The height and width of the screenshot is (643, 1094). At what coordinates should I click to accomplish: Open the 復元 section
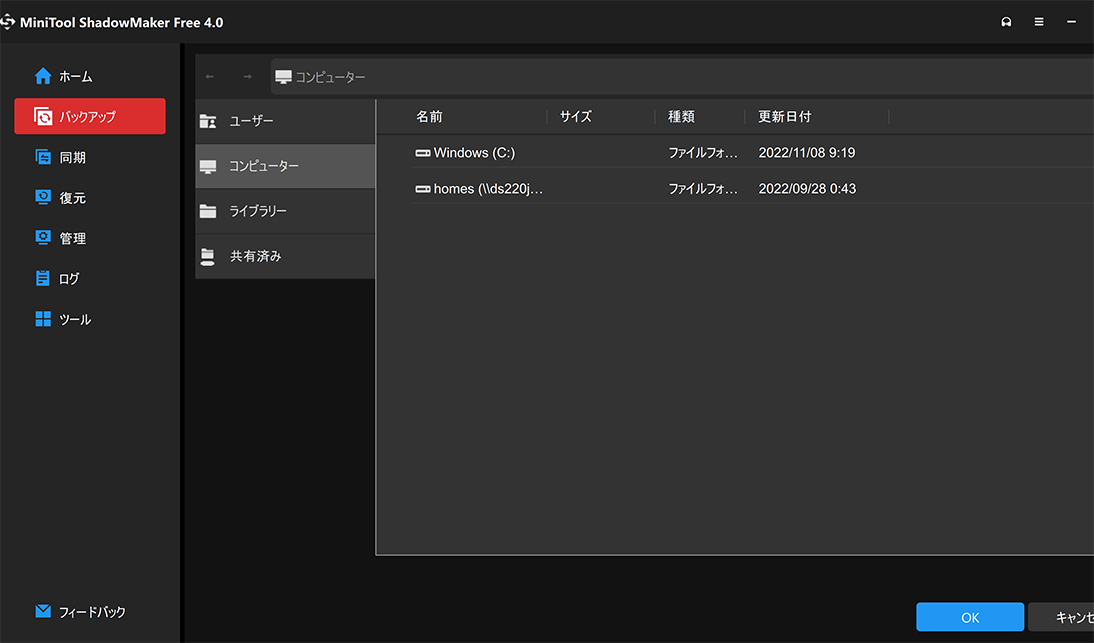pyautogui.click(x=90, y=197)
